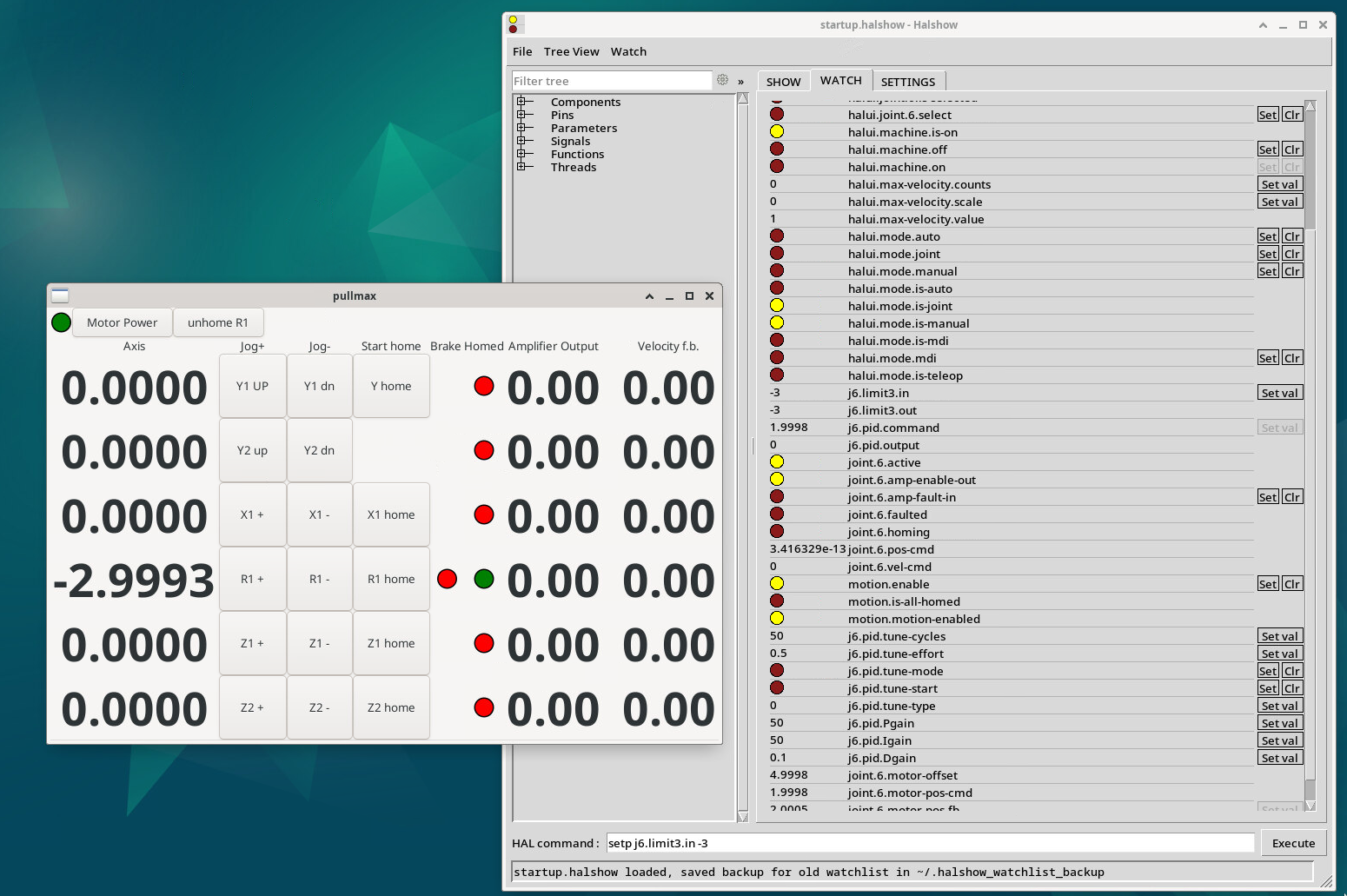
Task: Expand the Signals tree node
Action: (521, 141)
